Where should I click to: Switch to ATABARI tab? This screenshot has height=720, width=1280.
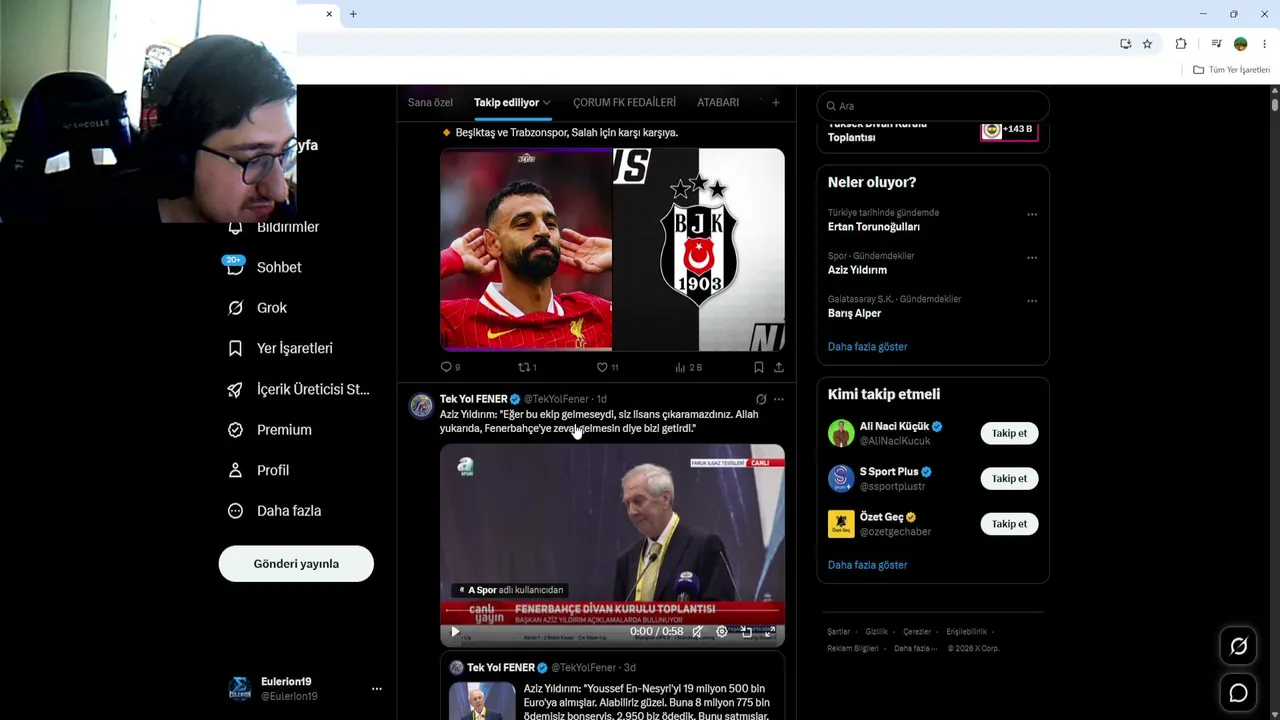[x=718, y=102]
